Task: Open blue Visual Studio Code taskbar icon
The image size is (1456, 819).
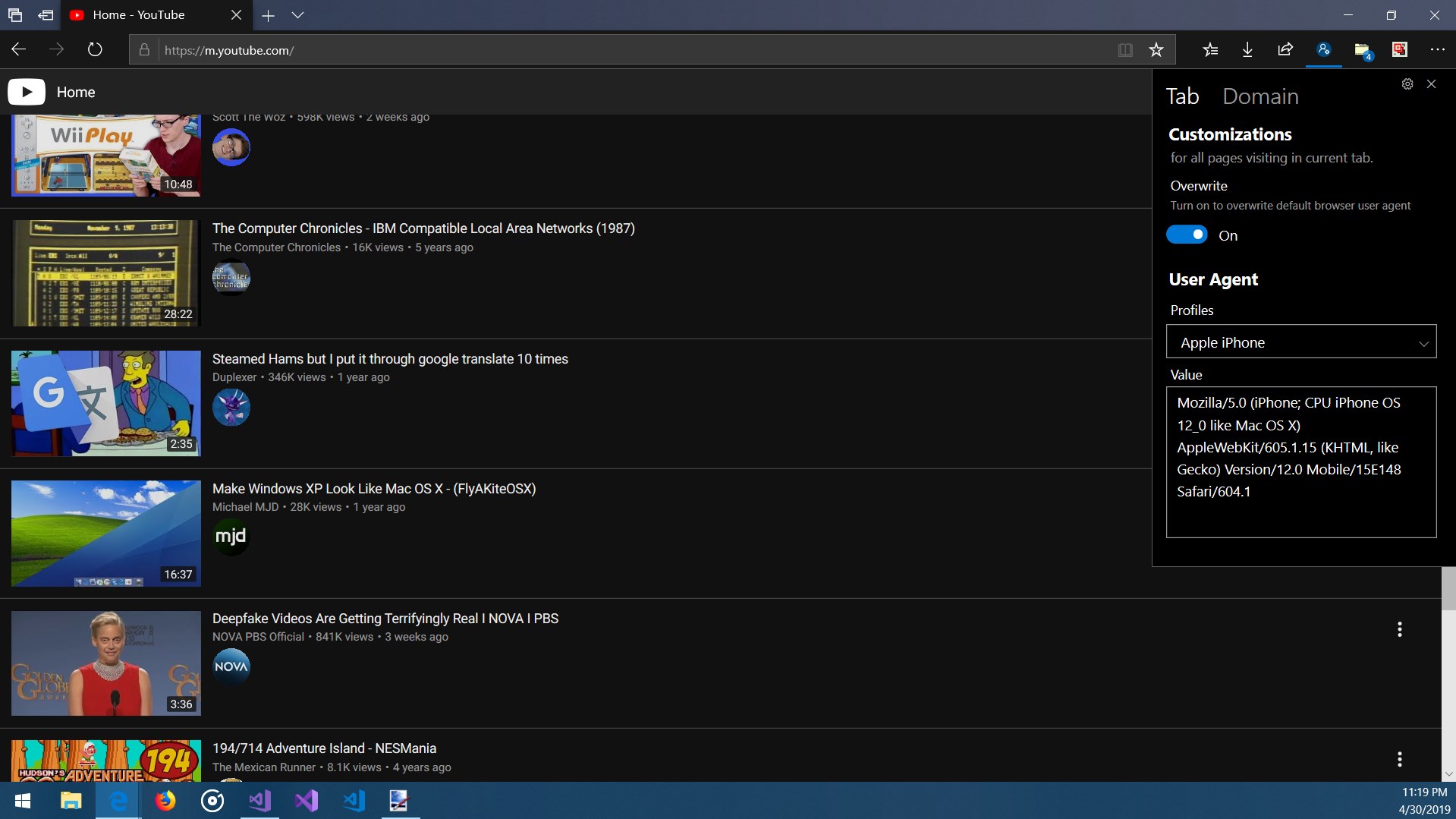Action: 354,801
